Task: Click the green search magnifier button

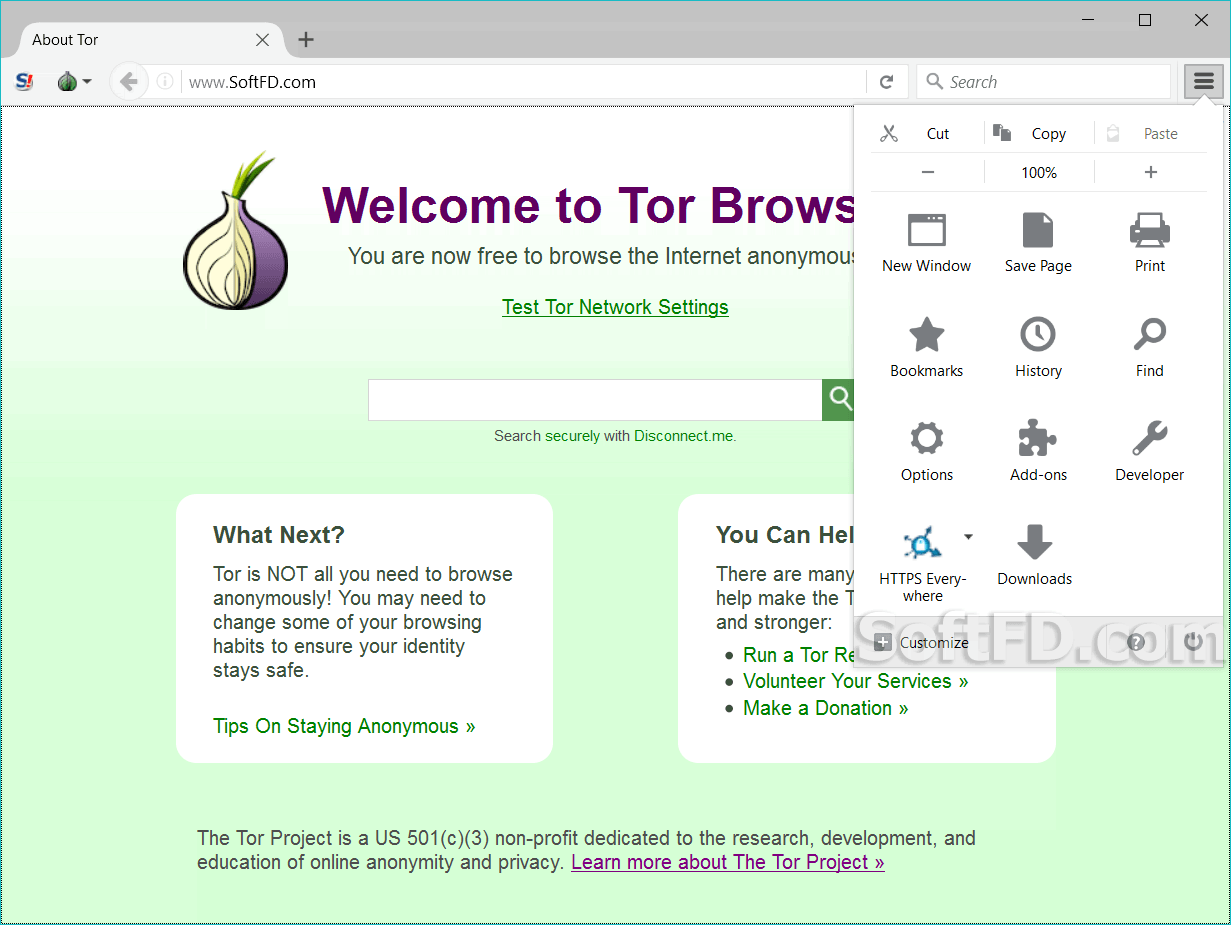Action: pyautogui.click(x=838, y=400)
